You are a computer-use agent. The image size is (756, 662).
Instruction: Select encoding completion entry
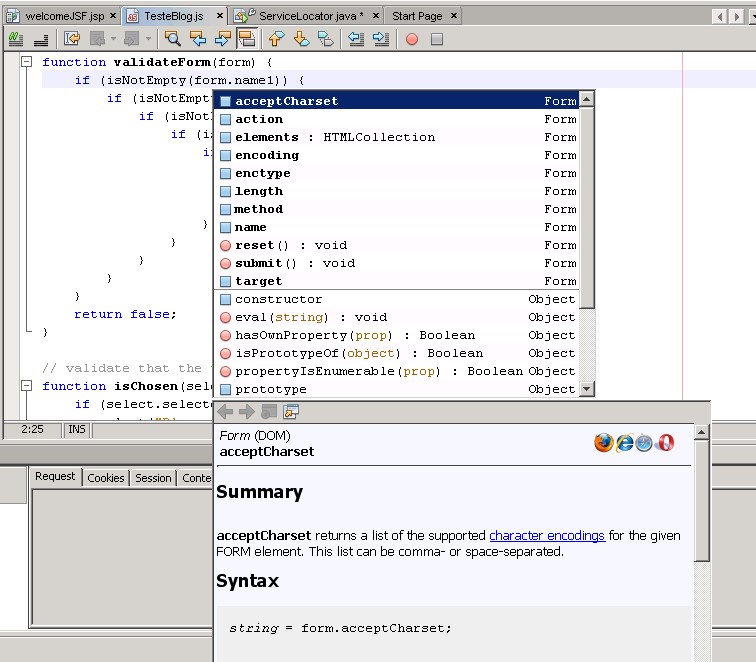(397, 155)
